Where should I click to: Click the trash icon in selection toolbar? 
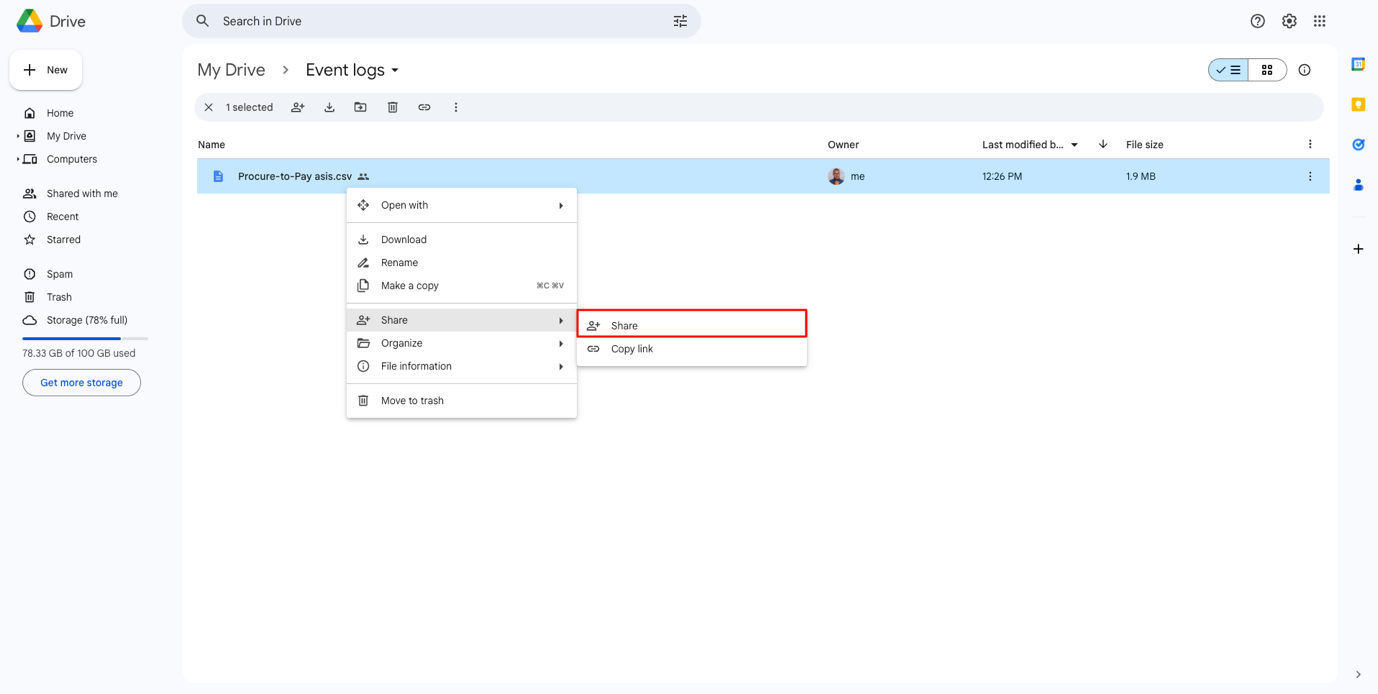point(393,107)
